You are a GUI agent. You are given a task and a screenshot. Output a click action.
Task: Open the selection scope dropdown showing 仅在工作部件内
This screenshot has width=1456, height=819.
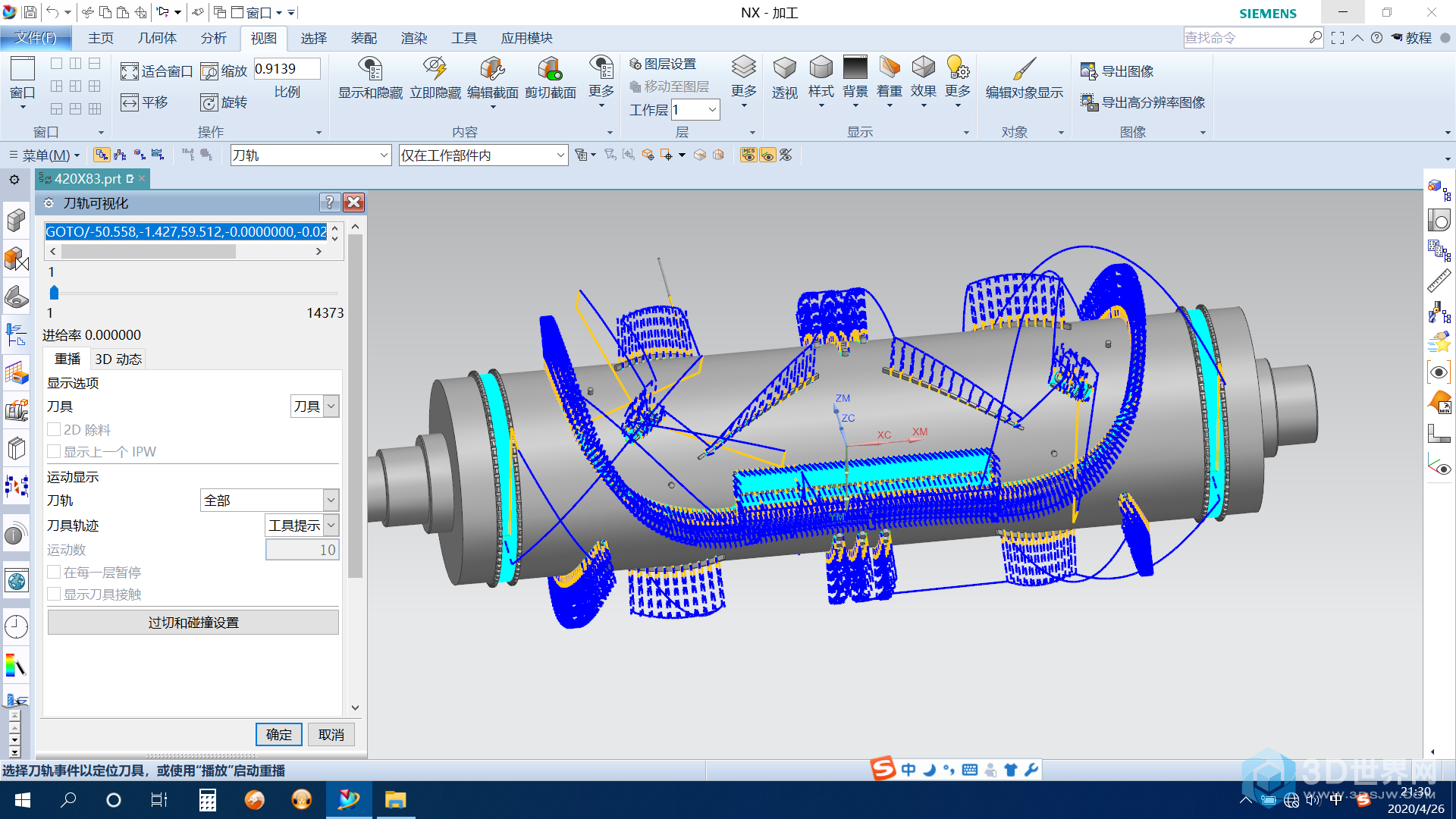click(x=484, y=155)
